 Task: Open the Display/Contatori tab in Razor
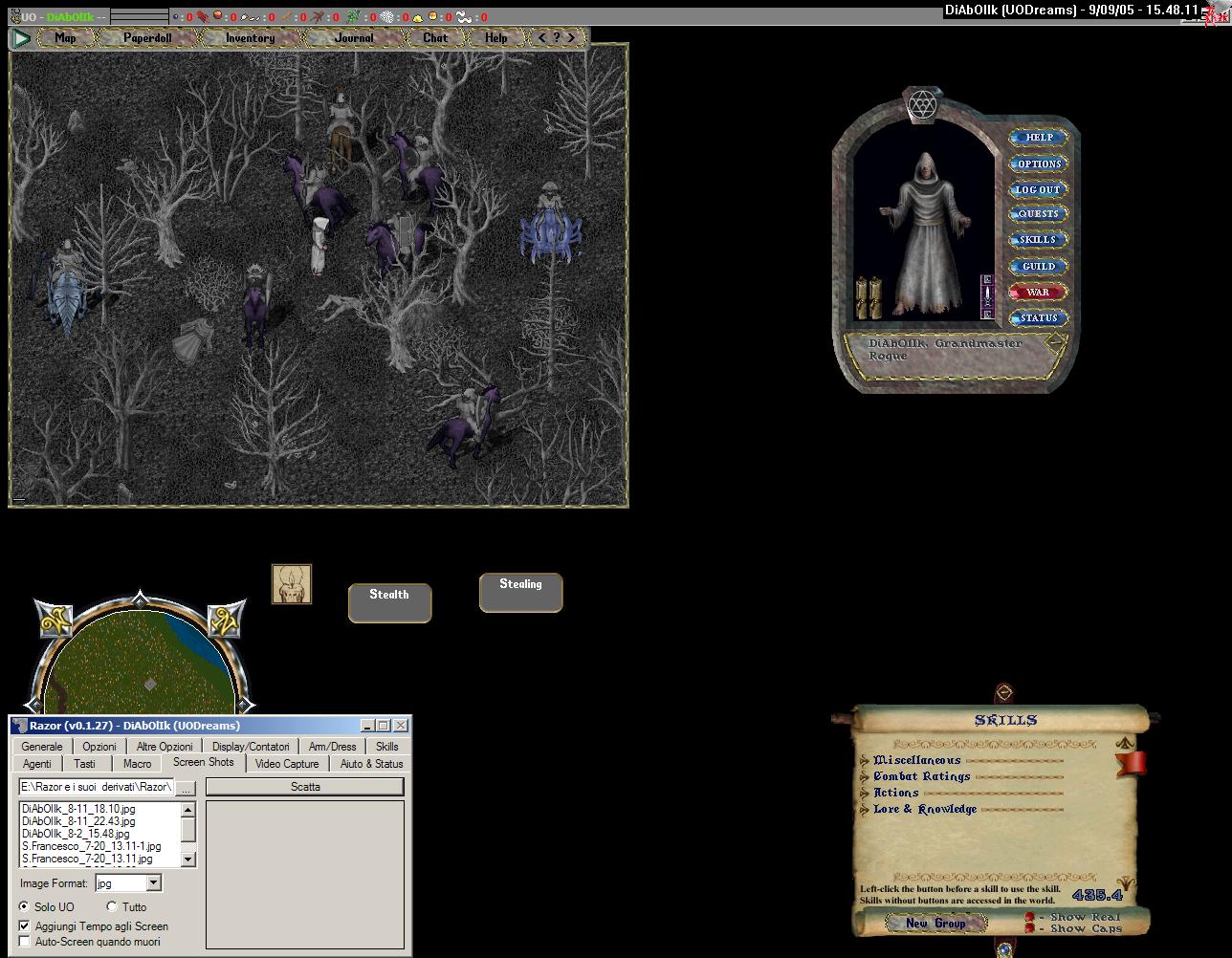[x=251, y=747]
